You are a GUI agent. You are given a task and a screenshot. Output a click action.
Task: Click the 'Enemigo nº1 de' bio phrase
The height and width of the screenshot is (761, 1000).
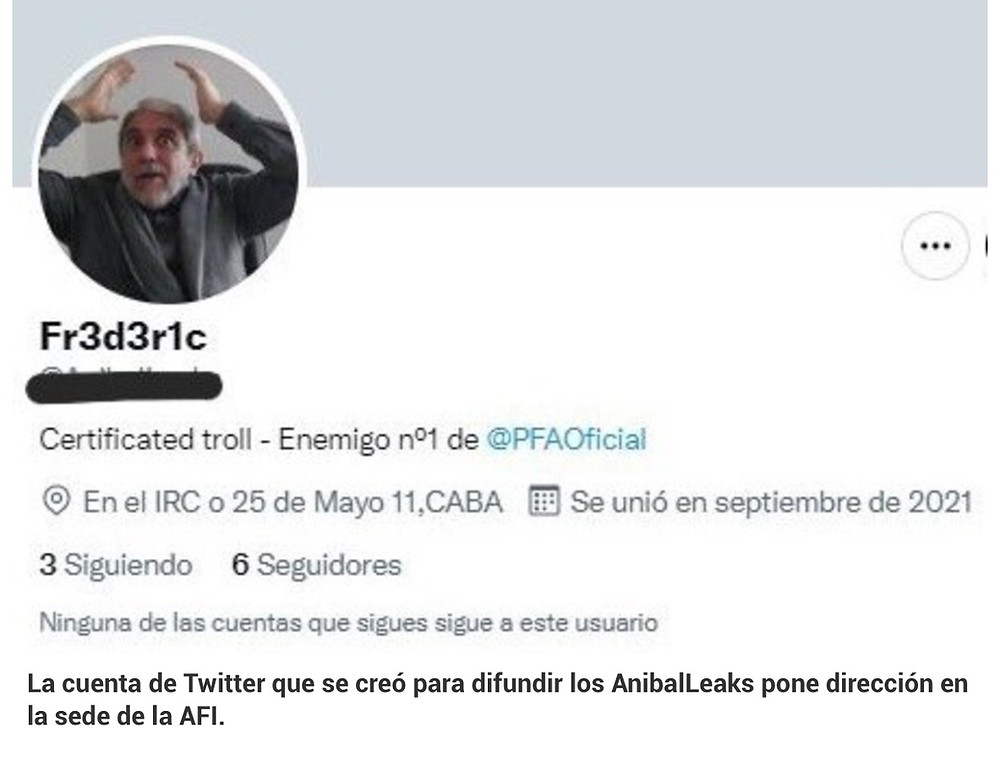(379, 440)
